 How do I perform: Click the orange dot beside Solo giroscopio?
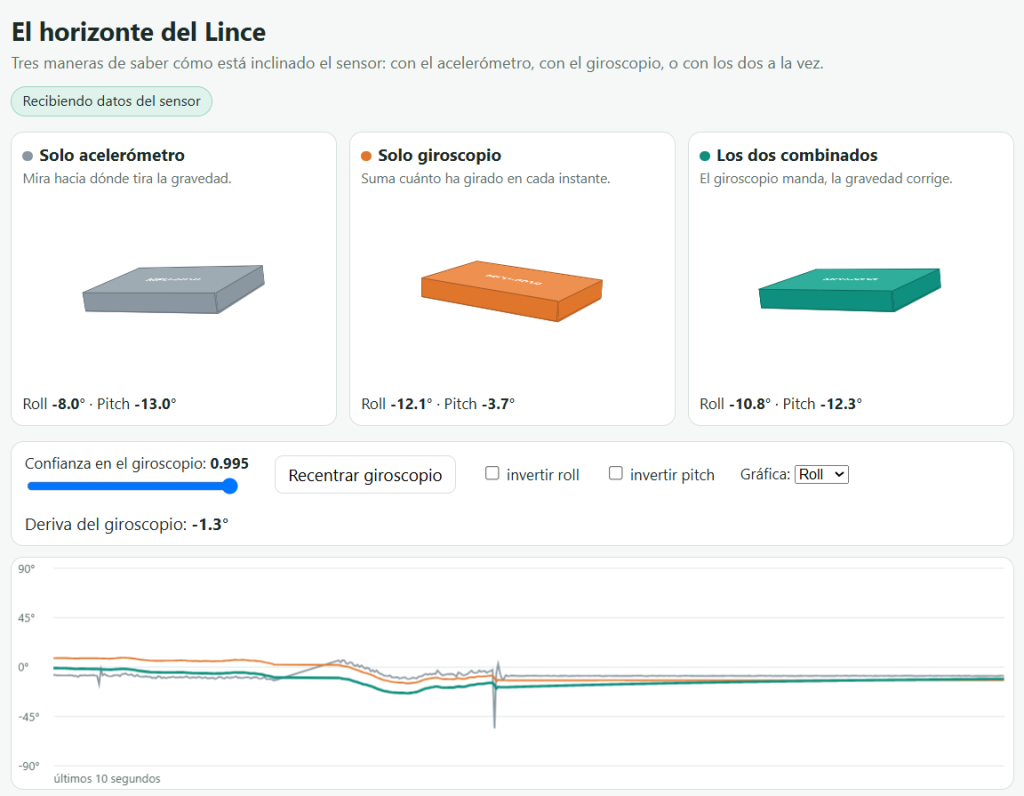click(x=366, y=156)
